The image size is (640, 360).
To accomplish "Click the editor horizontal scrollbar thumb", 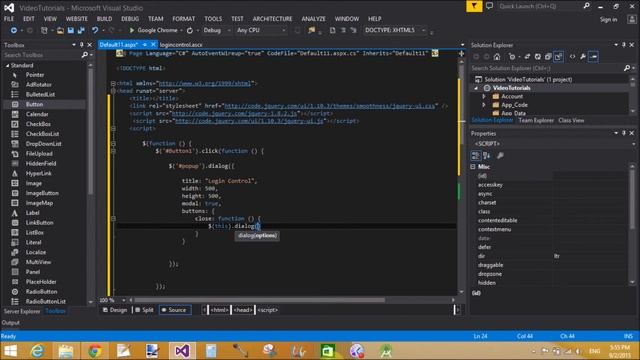I will (260, 300).
